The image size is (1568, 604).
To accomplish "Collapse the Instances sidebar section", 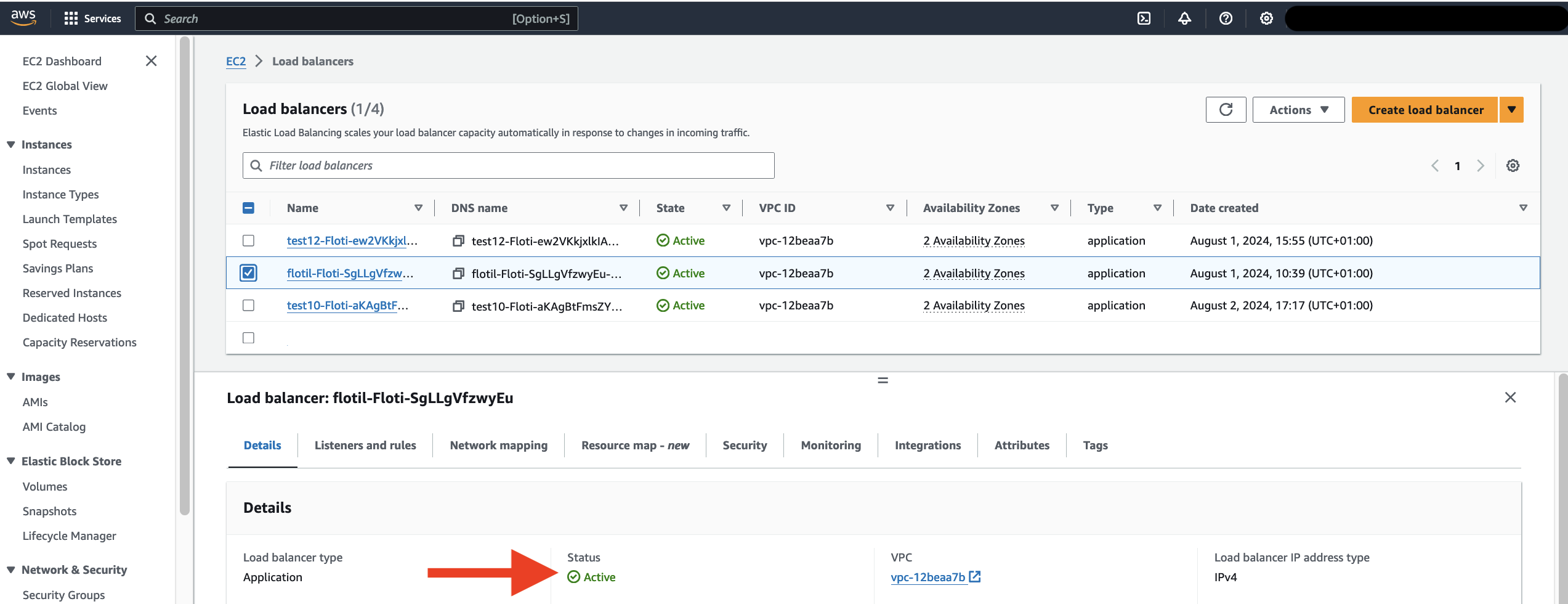I will point(10,144).
